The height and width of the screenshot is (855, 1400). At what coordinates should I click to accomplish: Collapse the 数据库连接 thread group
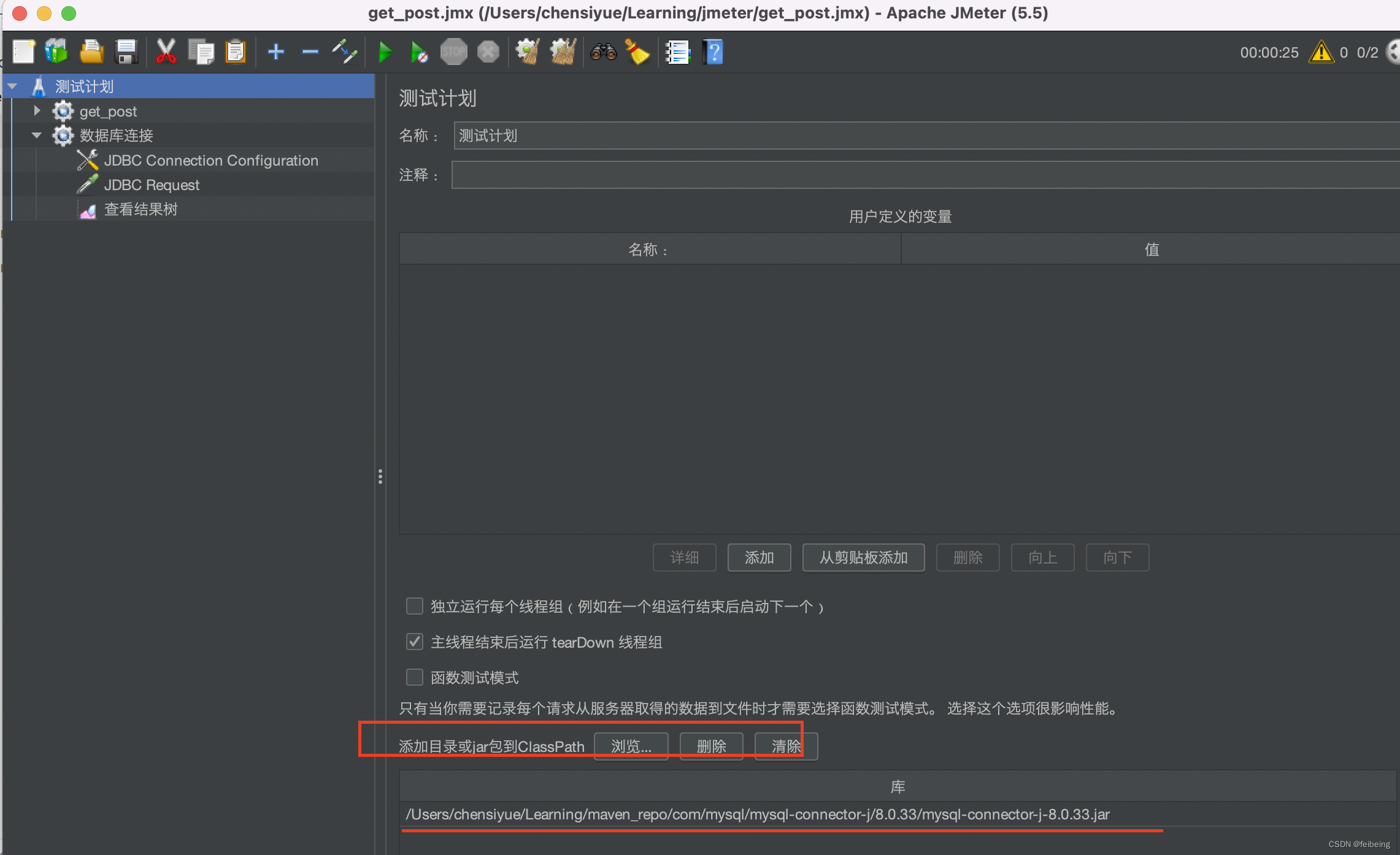click(x=37, y=136)
